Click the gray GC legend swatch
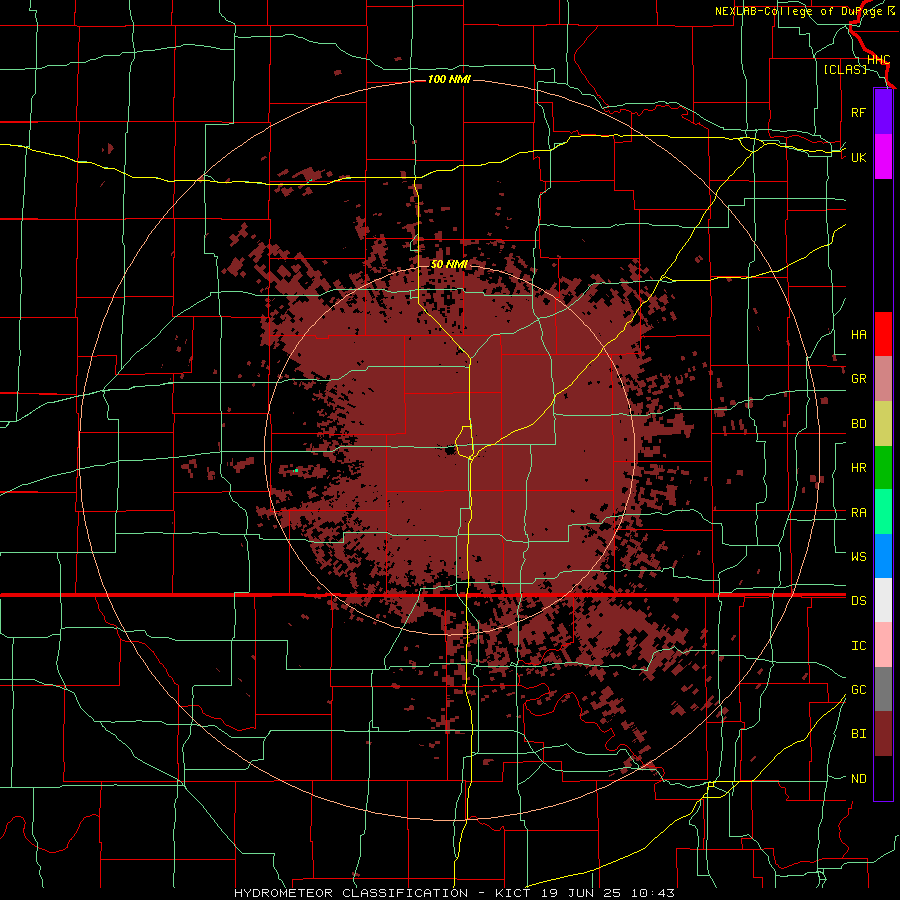900x900 pixels. click(x=883, y=689)
